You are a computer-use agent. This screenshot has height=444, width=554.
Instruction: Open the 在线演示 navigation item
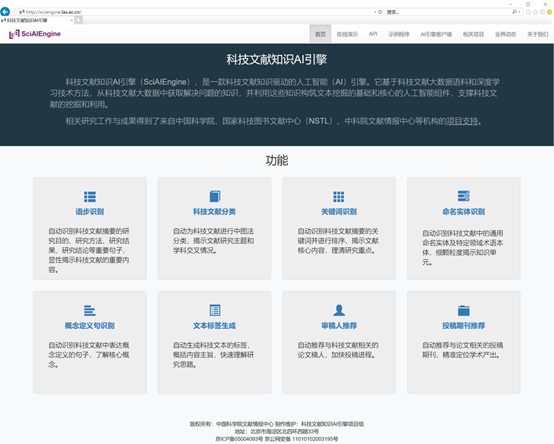pos(347,34)
